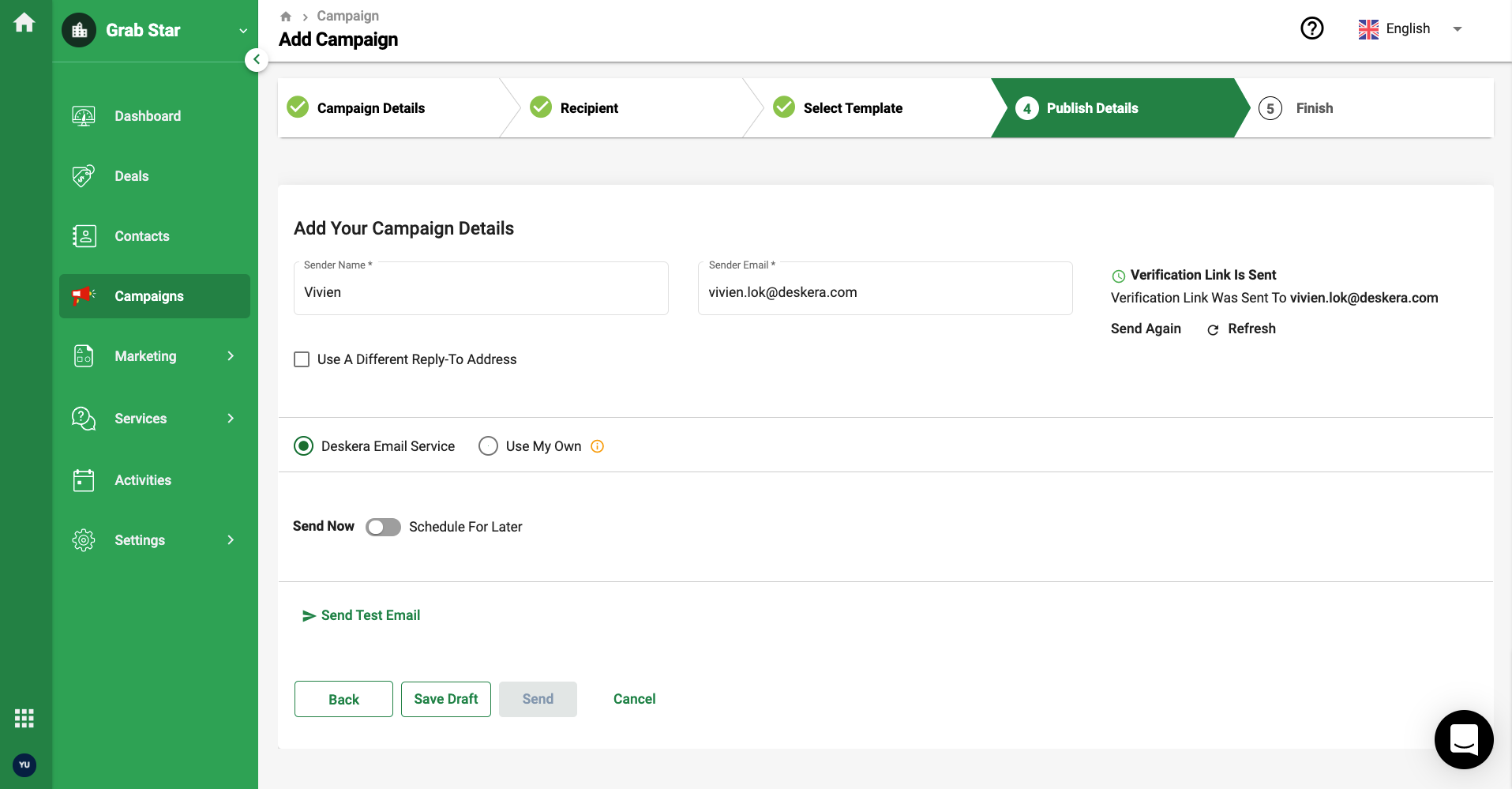Open the help question mark icon

tap(1312, 28)
